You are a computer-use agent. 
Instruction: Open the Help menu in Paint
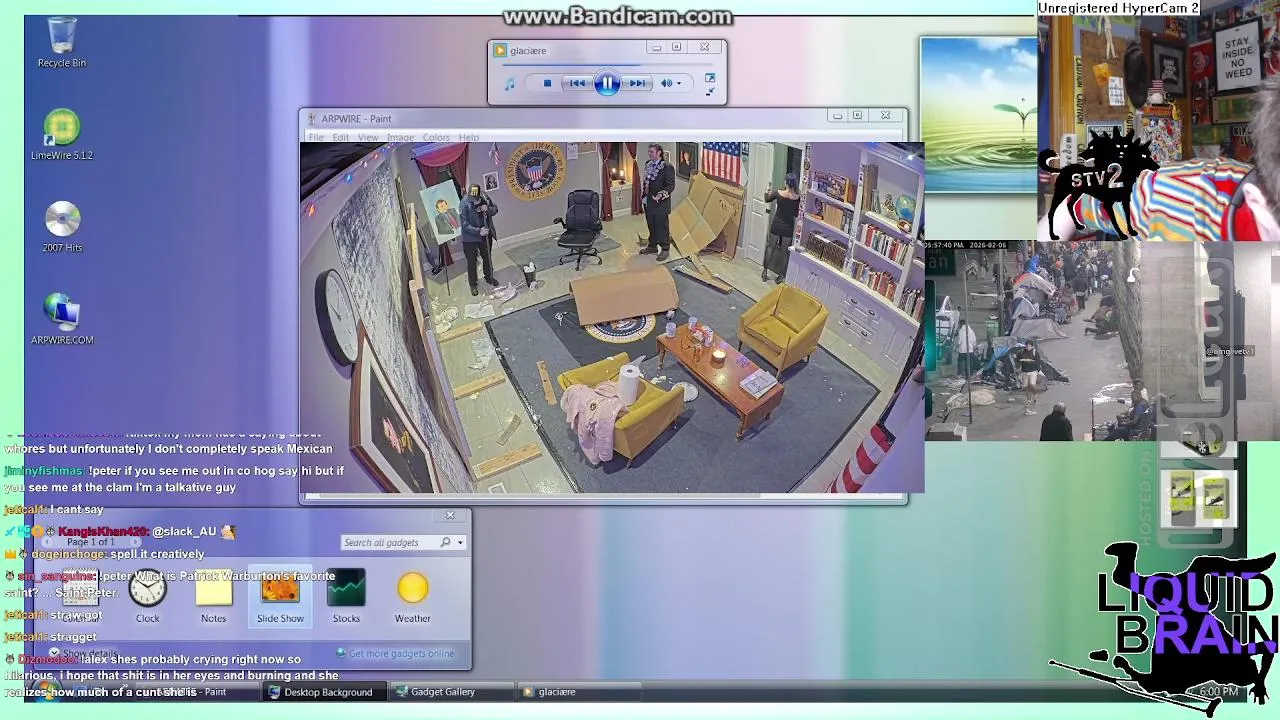(468, 137)
